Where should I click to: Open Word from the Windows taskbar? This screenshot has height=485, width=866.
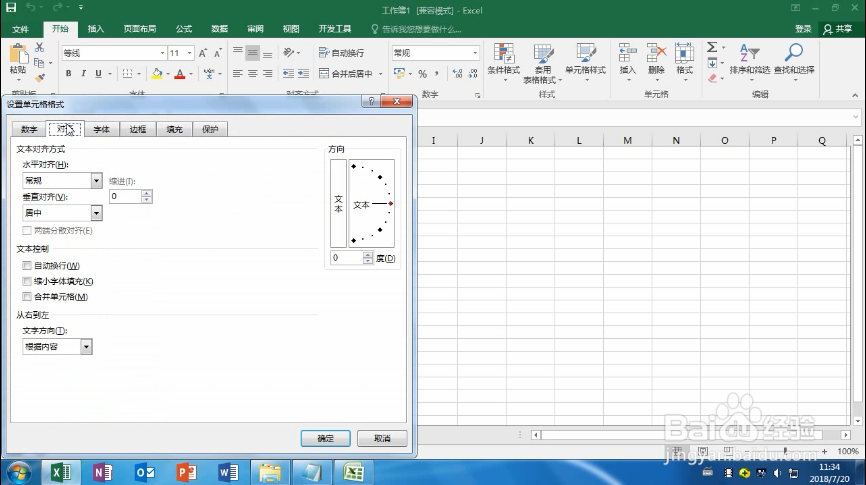point(228,472)
